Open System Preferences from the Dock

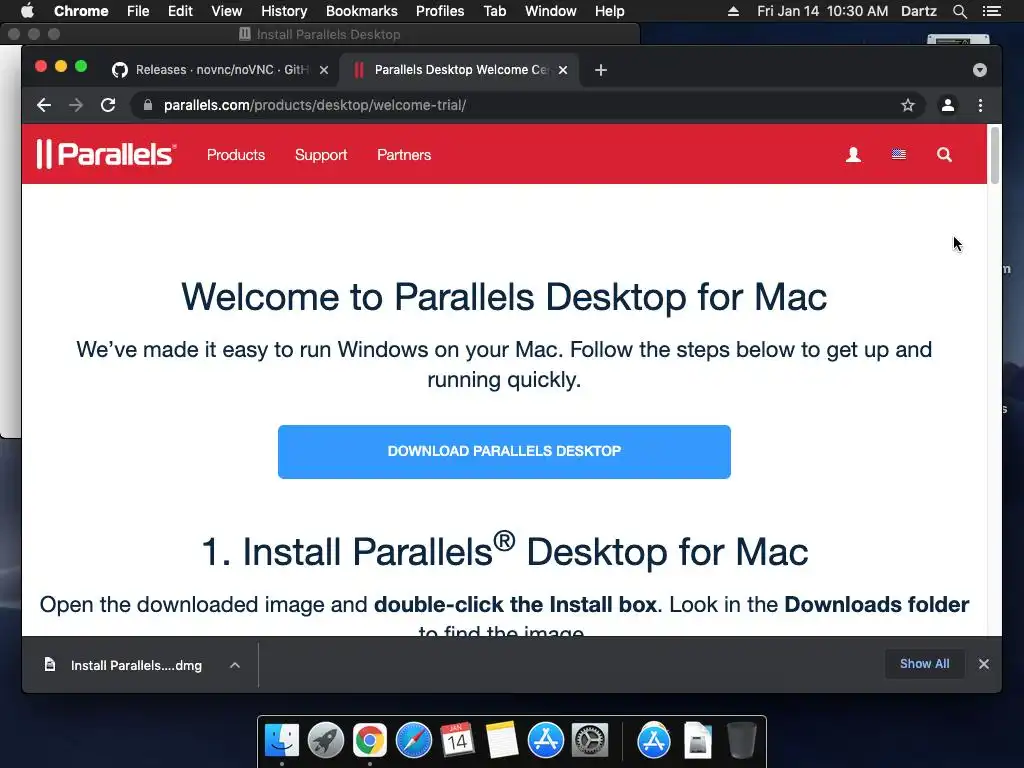(x=590, y=741)
